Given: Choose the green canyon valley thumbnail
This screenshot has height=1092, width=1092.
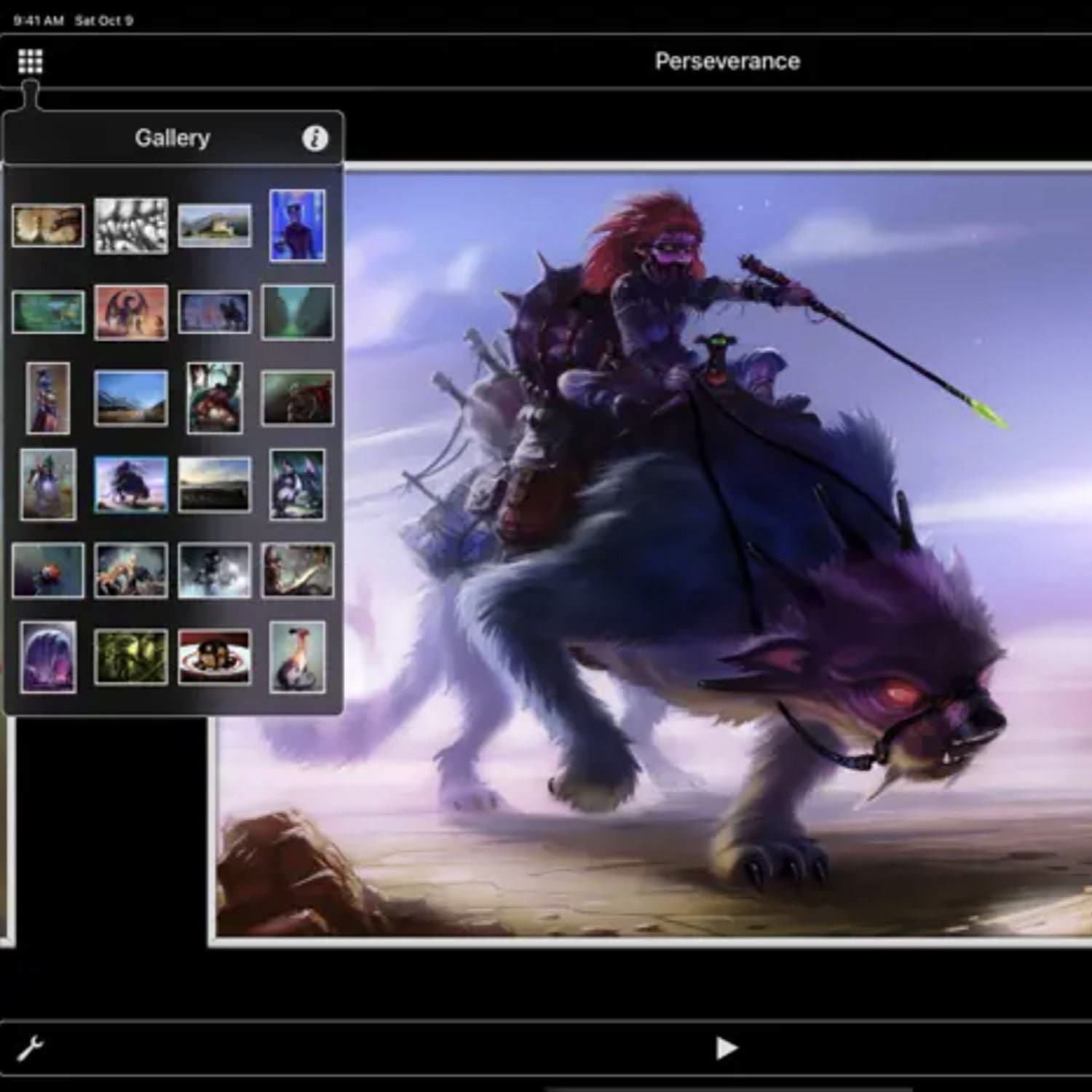Looking at the screenshot, I should 297,312.
